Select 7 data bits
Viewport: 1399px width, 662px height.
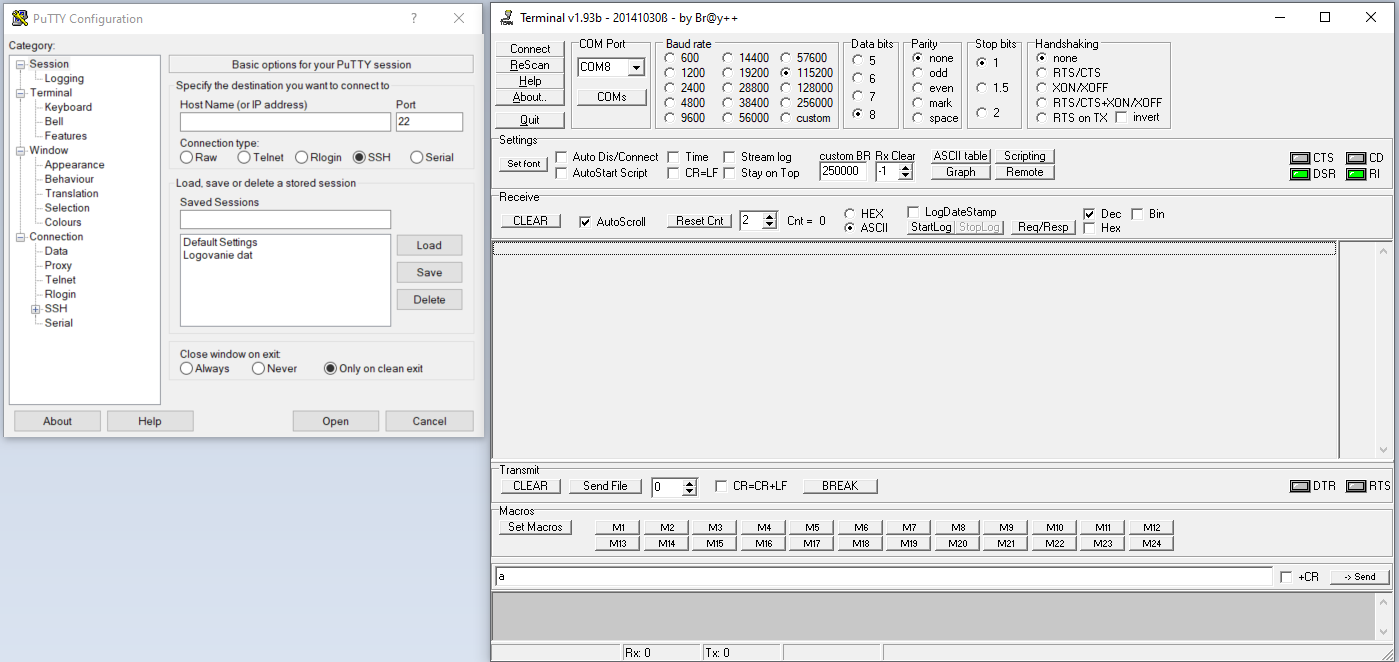click(858, 97)
